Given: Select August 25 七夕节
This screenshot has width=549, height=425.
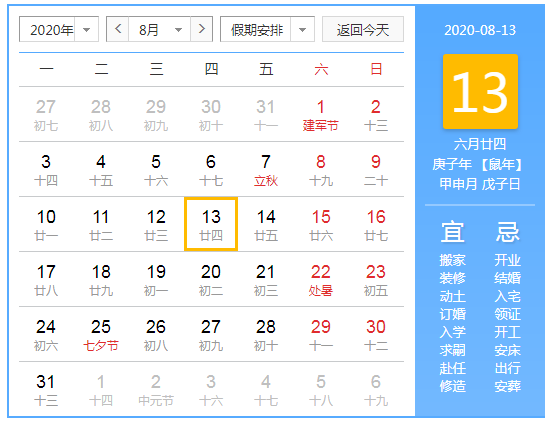Looking at the screenshot, I should tap(101, 334).
